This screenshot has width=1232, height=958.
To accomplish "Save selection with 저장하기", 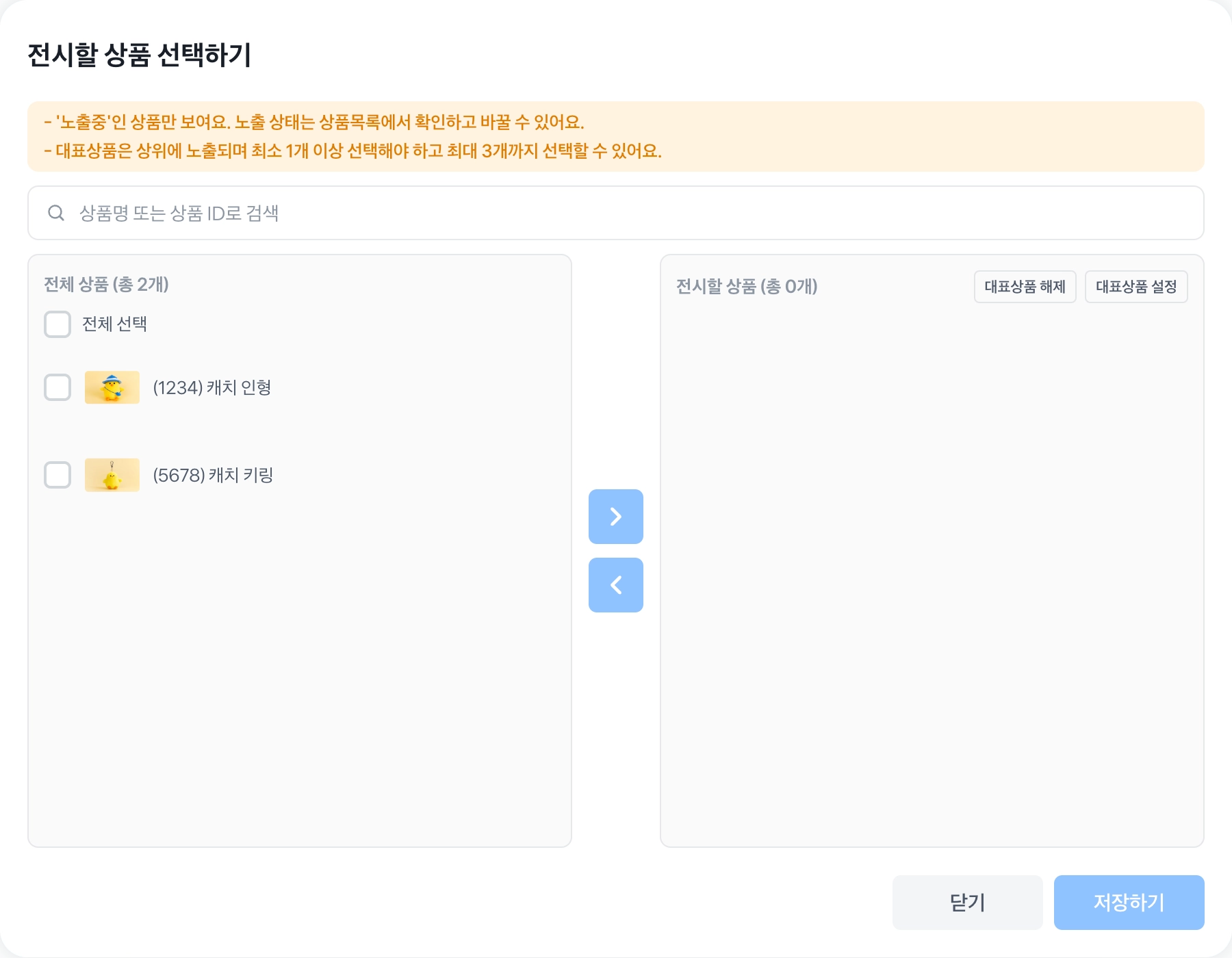I will coord(1129,903).
